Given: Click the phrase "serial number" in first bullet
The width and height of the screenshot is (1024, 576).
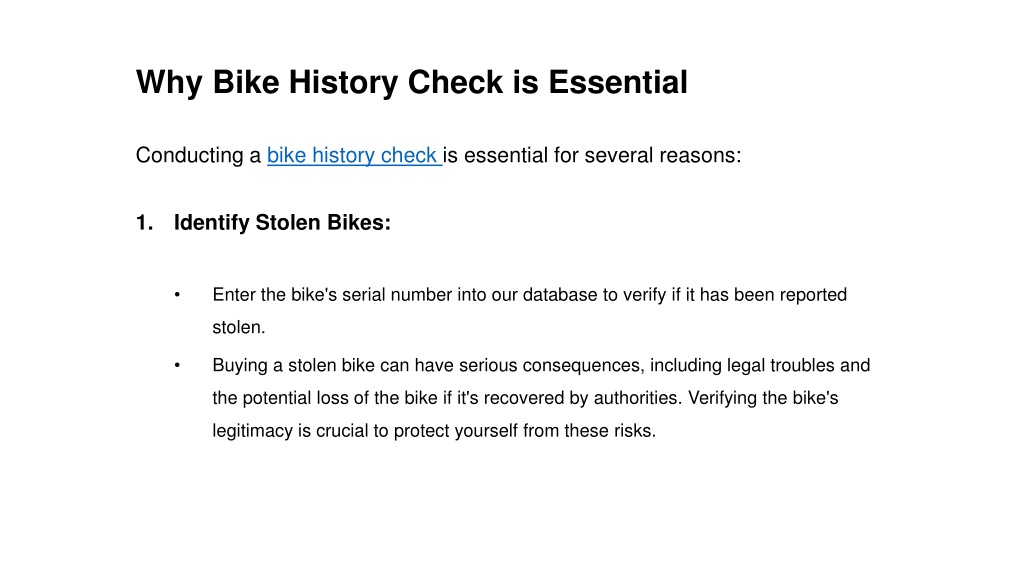Looking at the screenshot, I should 397,295.
